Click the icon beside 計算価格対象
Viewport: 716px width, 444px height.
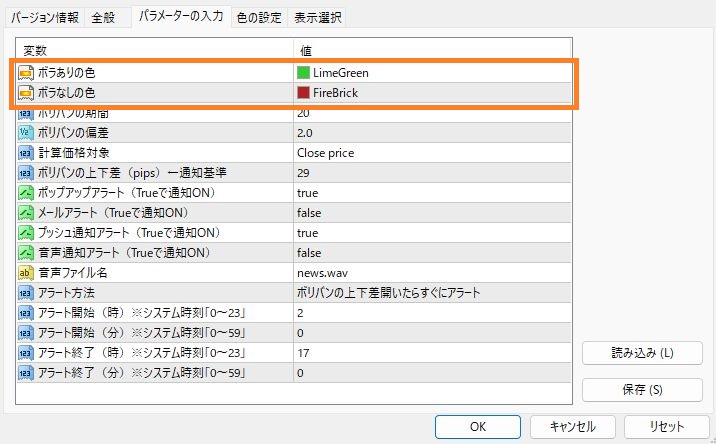(x=27, y=153)
